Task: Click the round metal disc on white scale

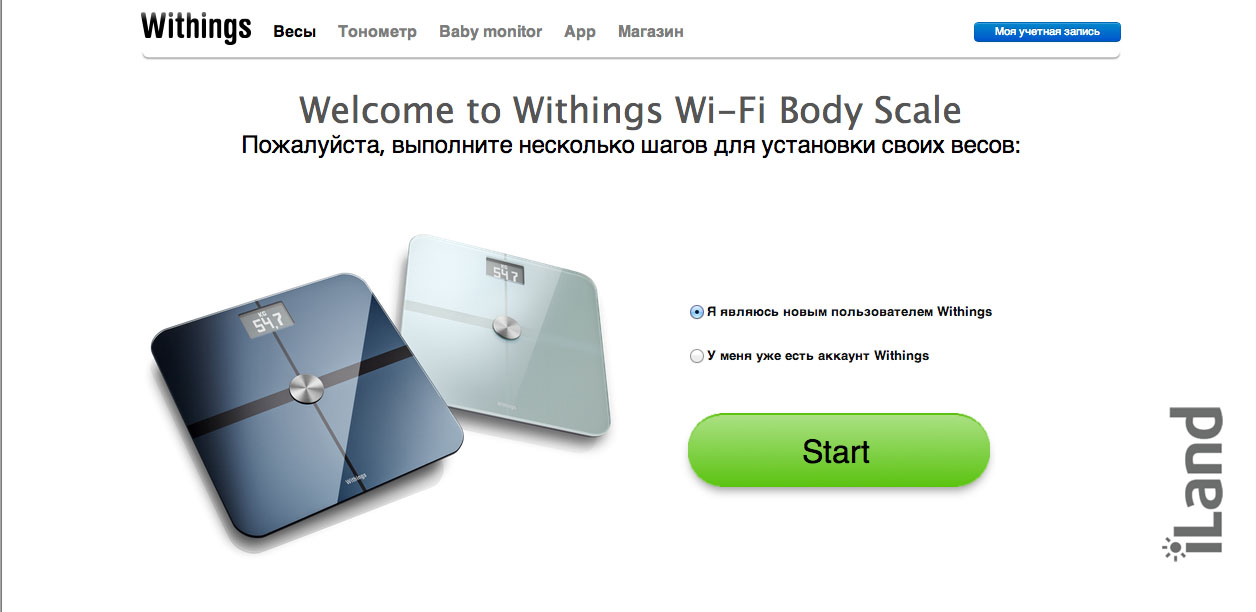Action: point(505,329)
